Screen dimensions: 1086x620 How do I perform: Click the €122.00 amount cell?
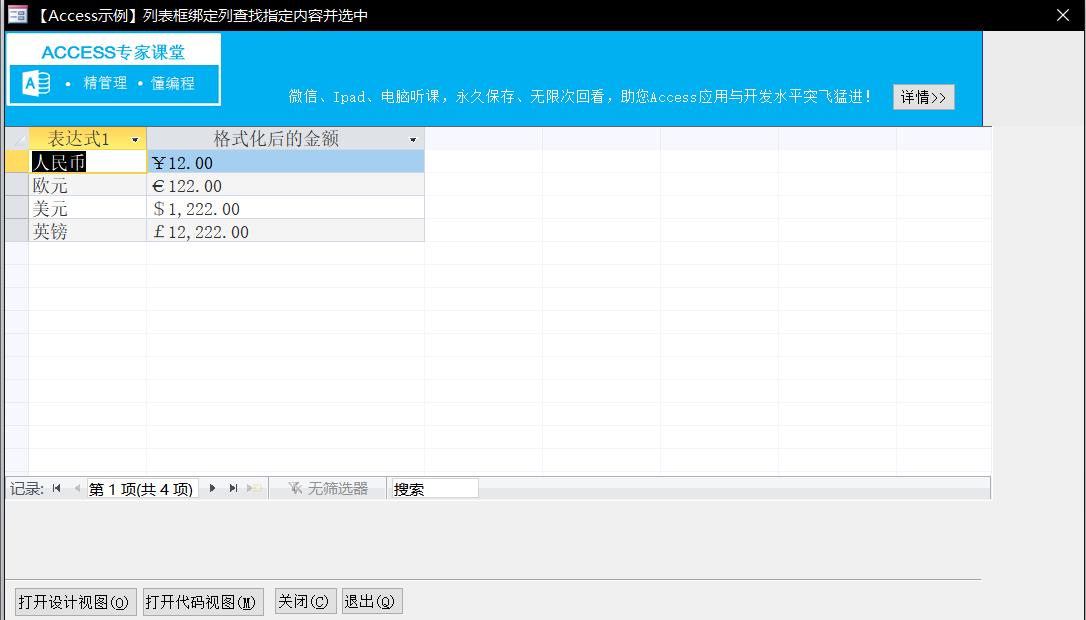[285, 185]
